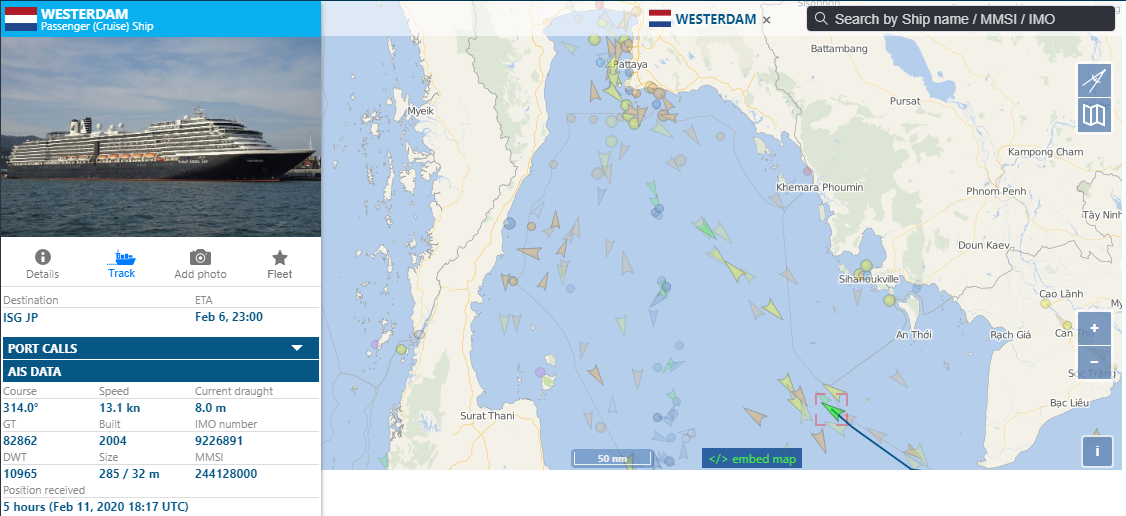The image size is (1126, 516).
Task: Click the An Thới label on map
Action: click(915, 334)
